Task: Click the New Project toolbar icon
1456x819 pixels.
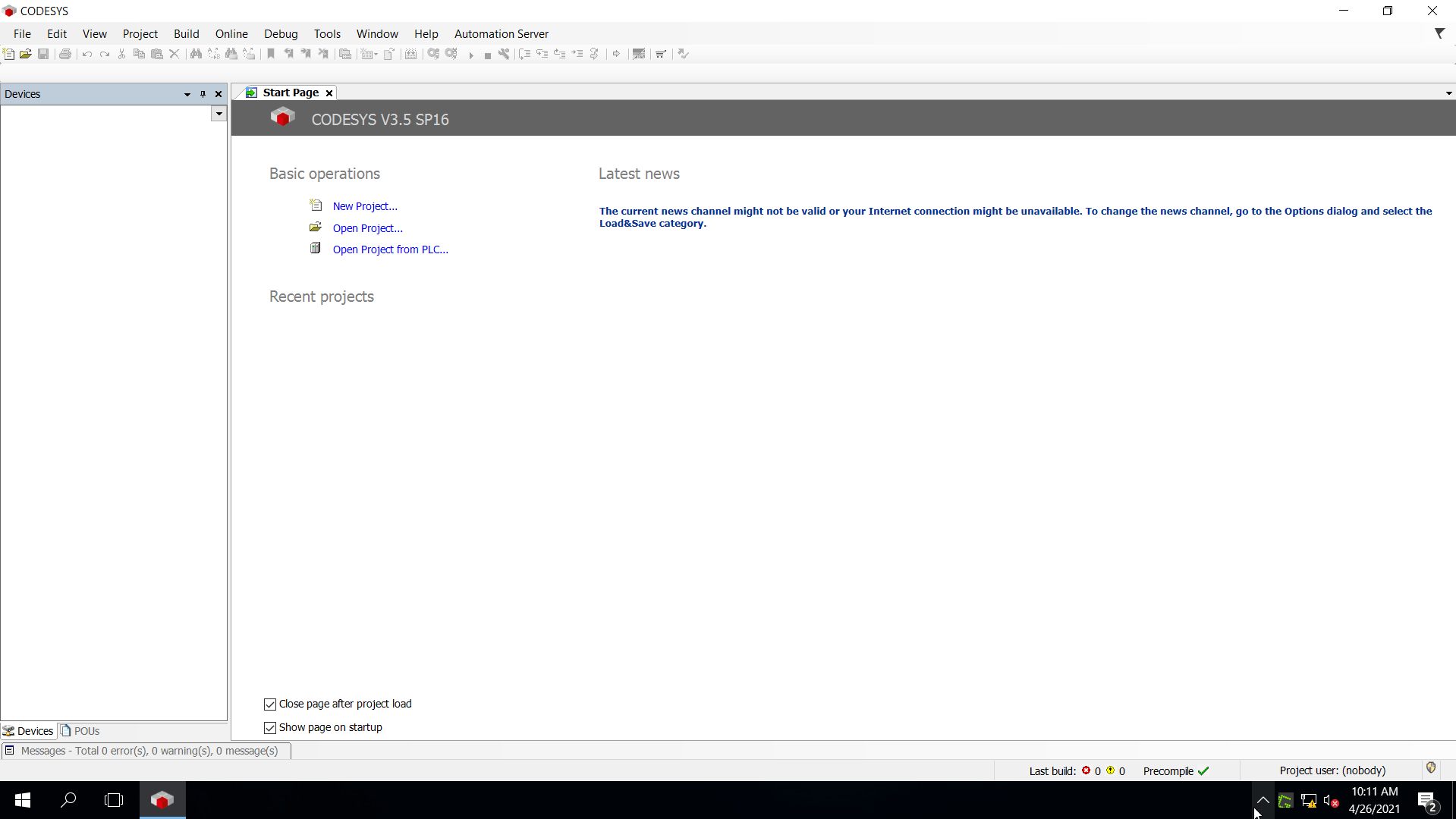Action: (x=9, y=54)
